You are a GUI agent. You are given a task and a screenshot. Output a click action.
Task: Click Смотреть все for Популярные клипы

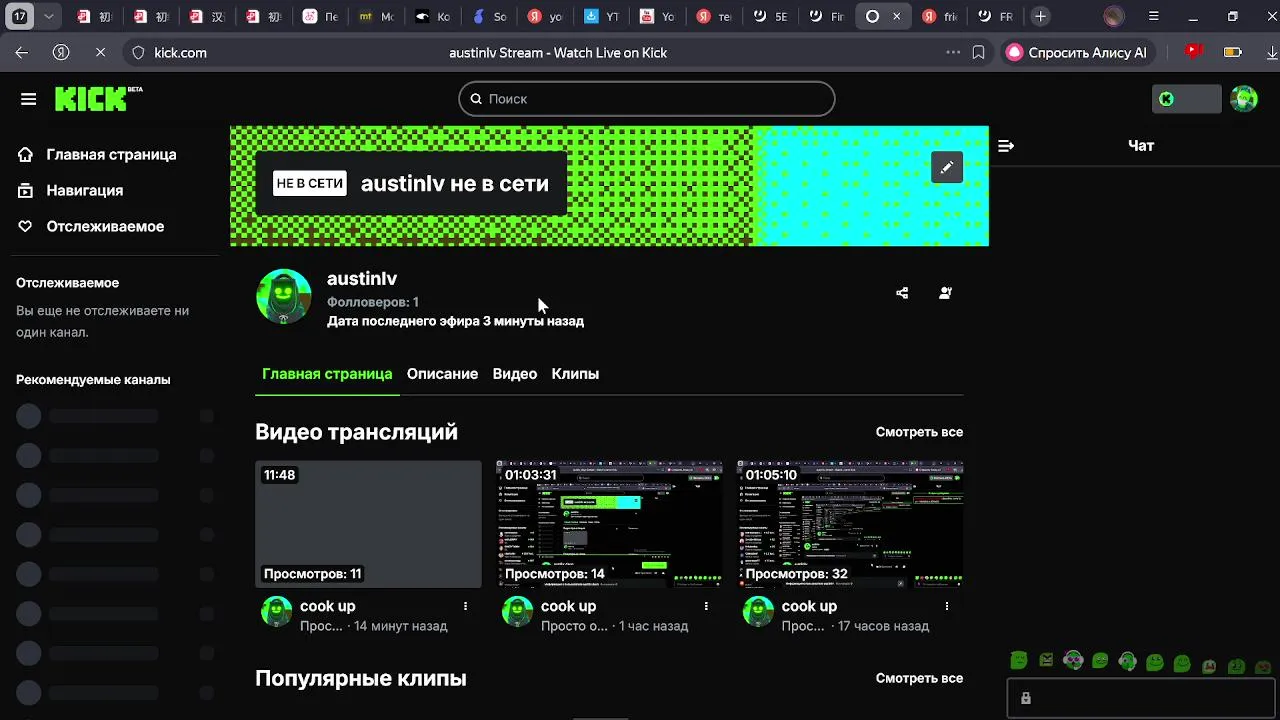(919, 678)
